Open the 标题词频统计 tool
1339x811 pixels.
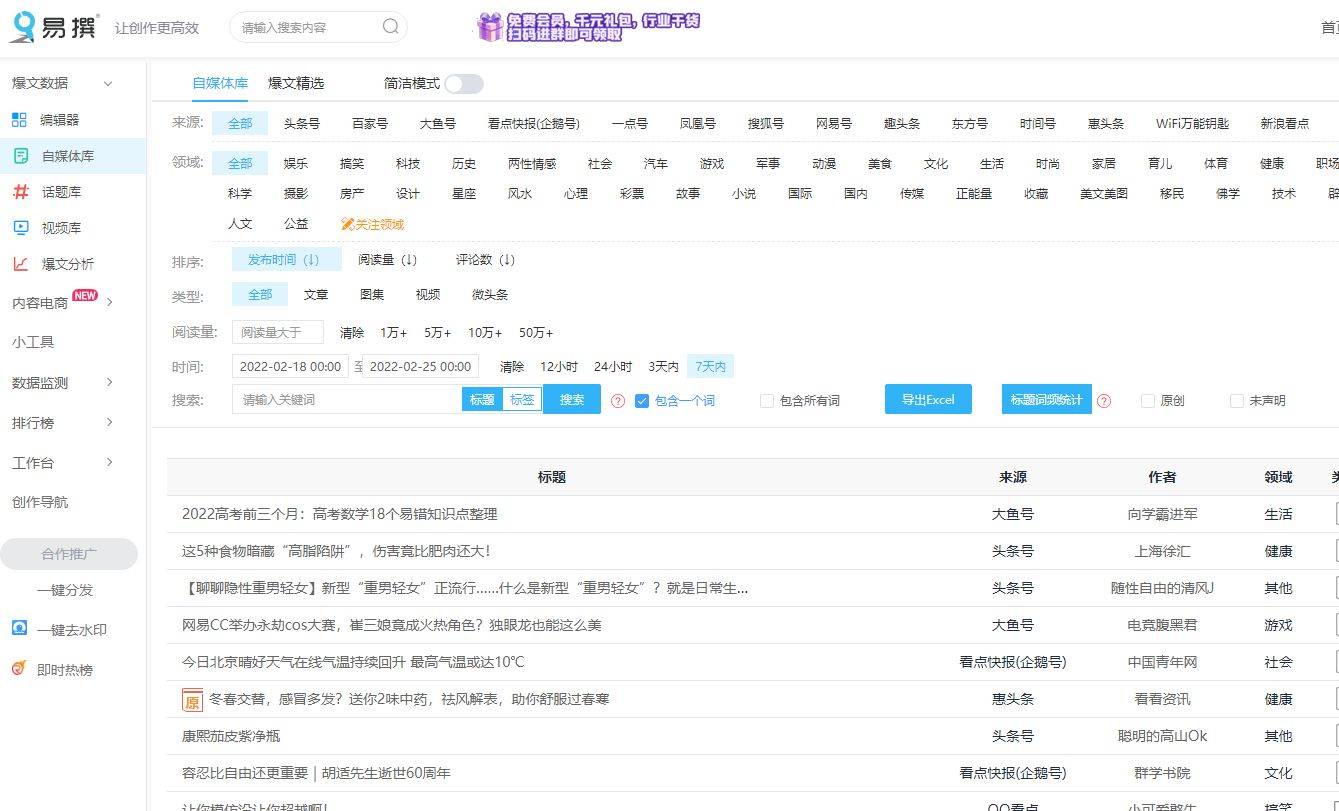1046,398
